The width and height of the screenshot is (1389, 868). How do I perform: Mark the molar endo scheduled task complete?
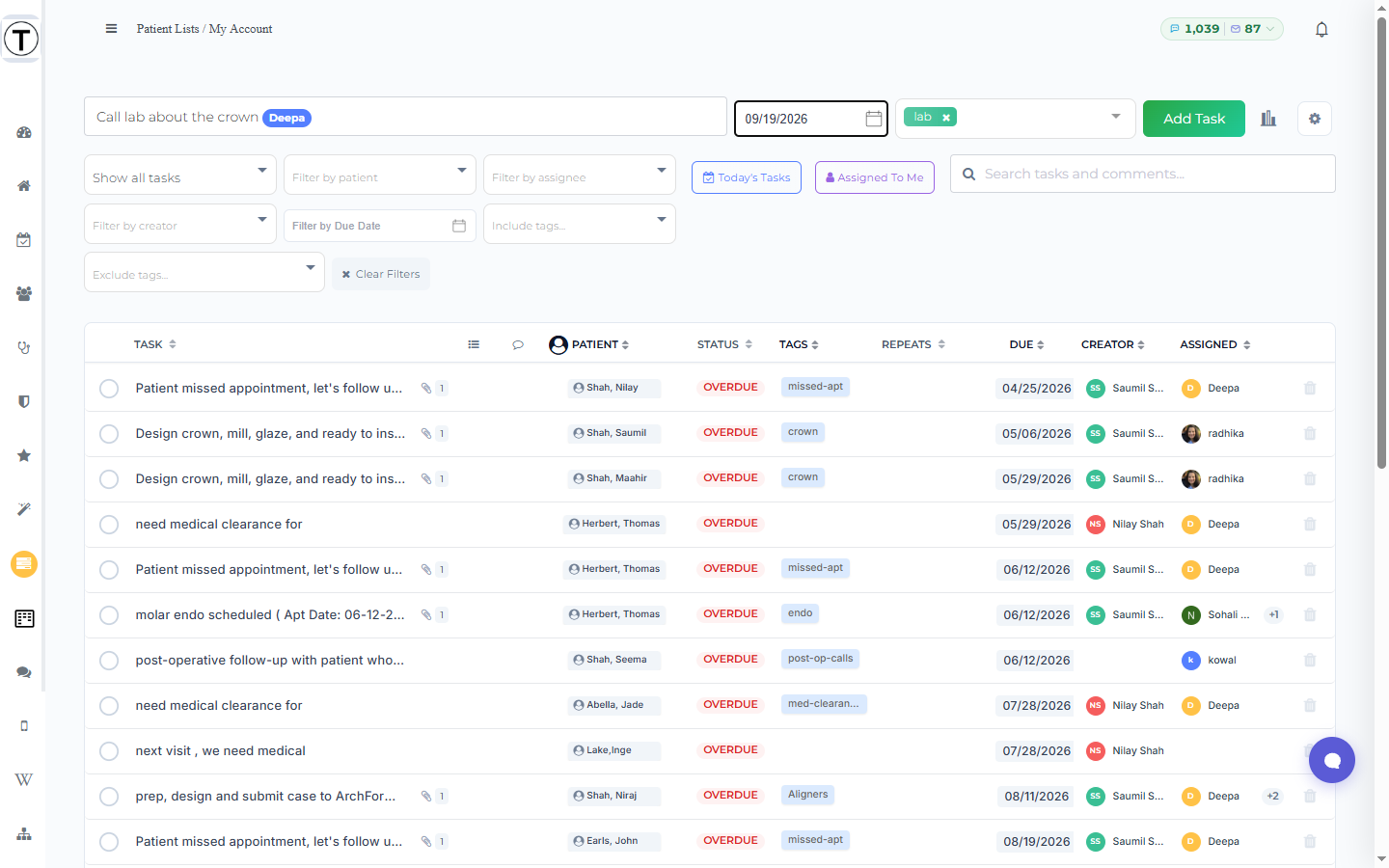tap(109, 615)
